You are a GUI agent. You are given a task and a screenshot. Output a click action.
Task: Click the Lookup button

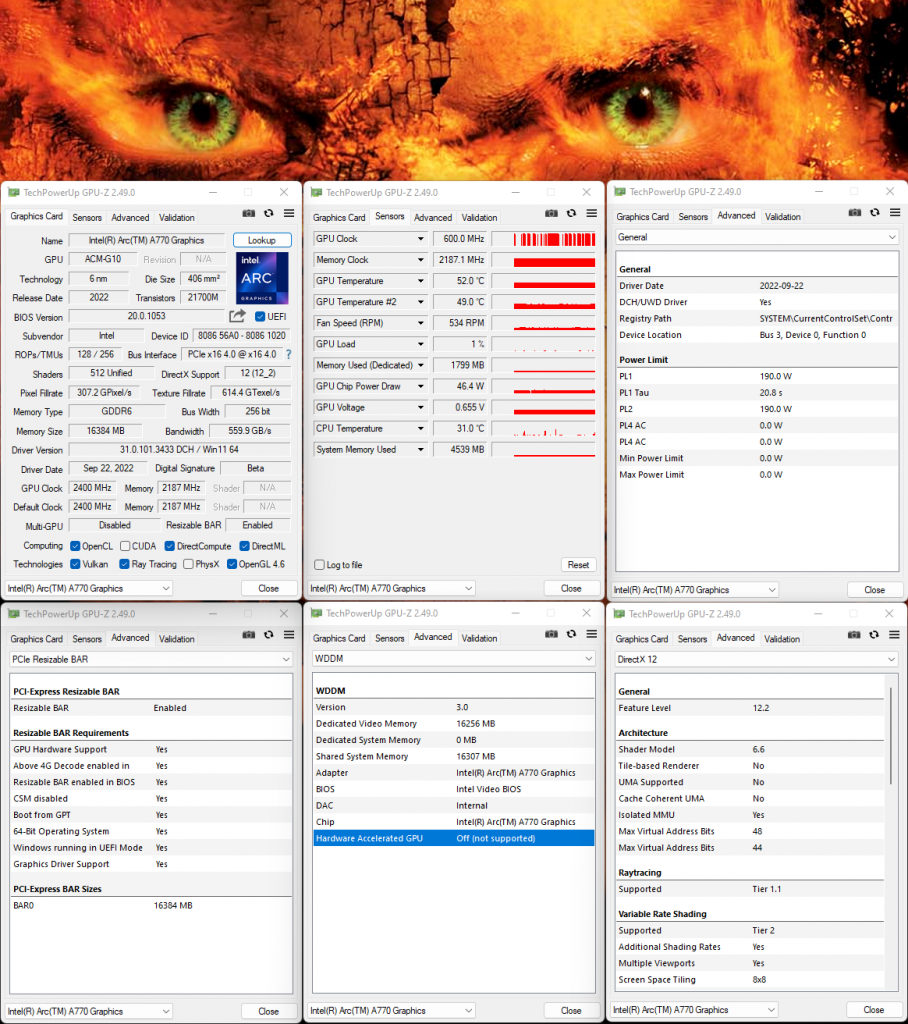[262, 240]
